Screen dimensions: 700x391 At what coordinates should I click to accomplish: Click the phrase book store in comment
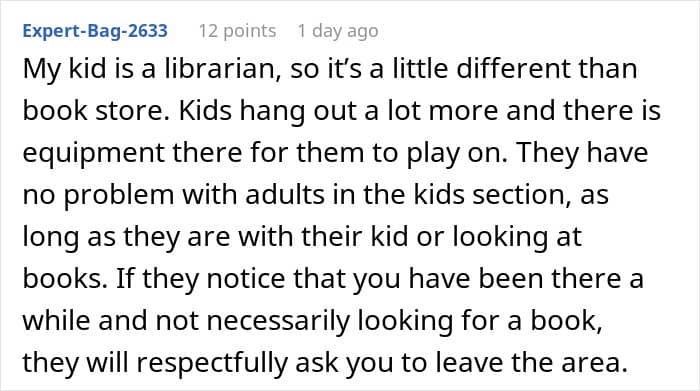pyautogui.click(x=95, y=111)
